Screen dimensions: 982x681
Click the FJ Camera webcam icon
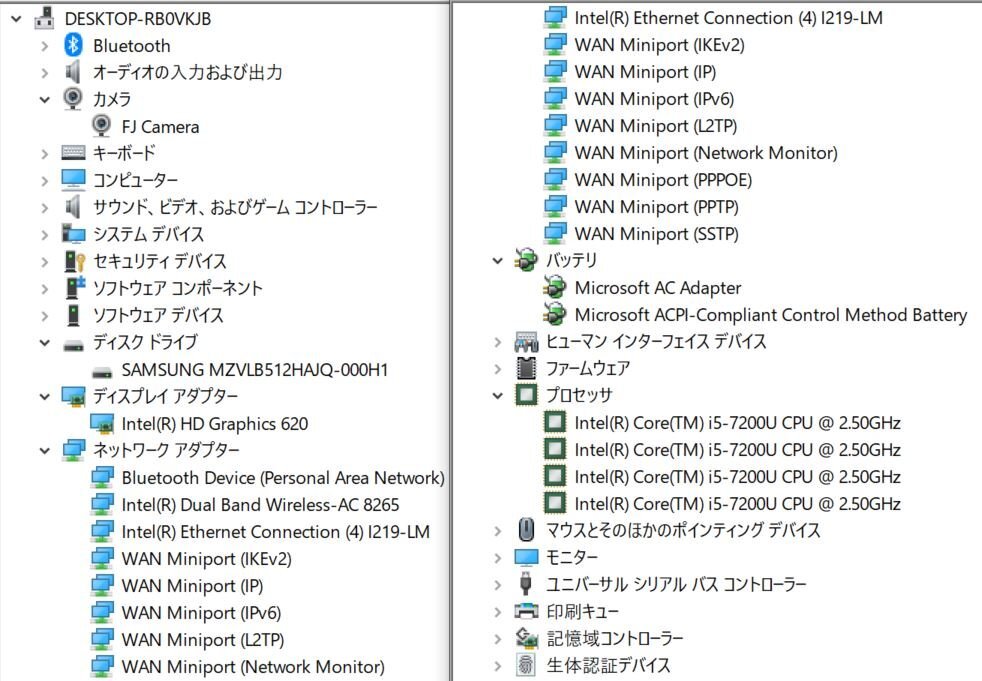[x=102, y=127]
